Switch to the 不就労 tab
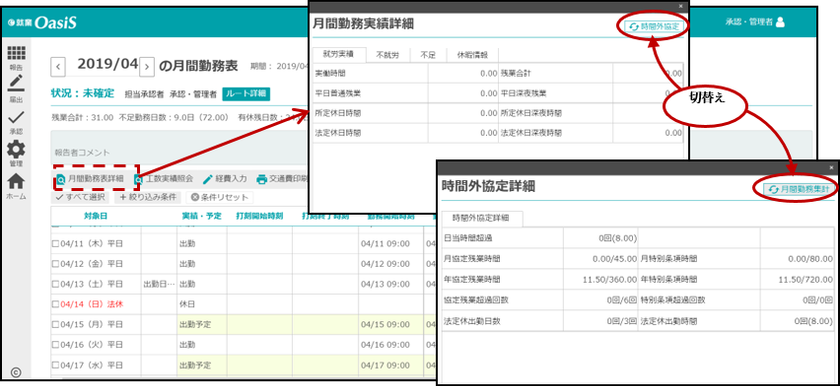840x386 pixels. (388, 55)
